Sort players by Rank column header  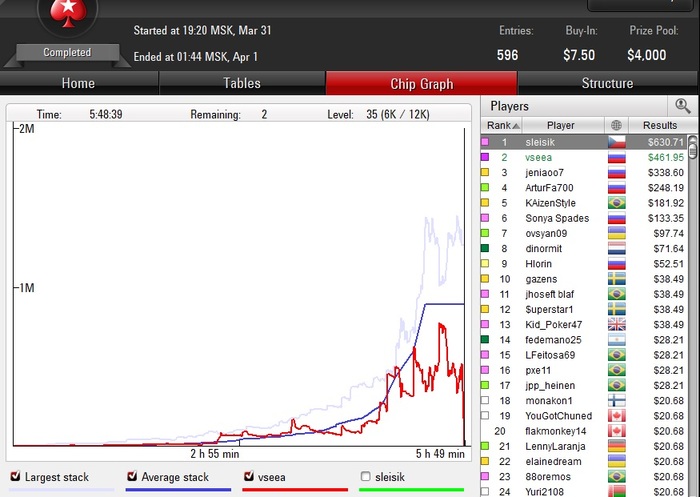tap(502, 125)
